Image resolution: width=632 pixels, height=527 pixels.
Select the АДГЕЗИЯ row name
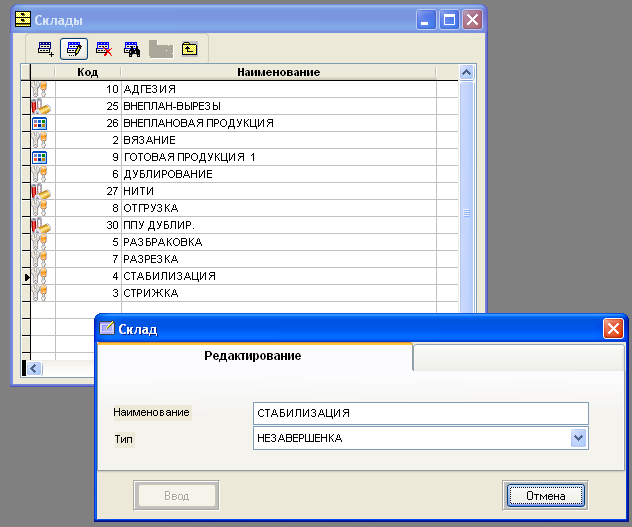150,89
